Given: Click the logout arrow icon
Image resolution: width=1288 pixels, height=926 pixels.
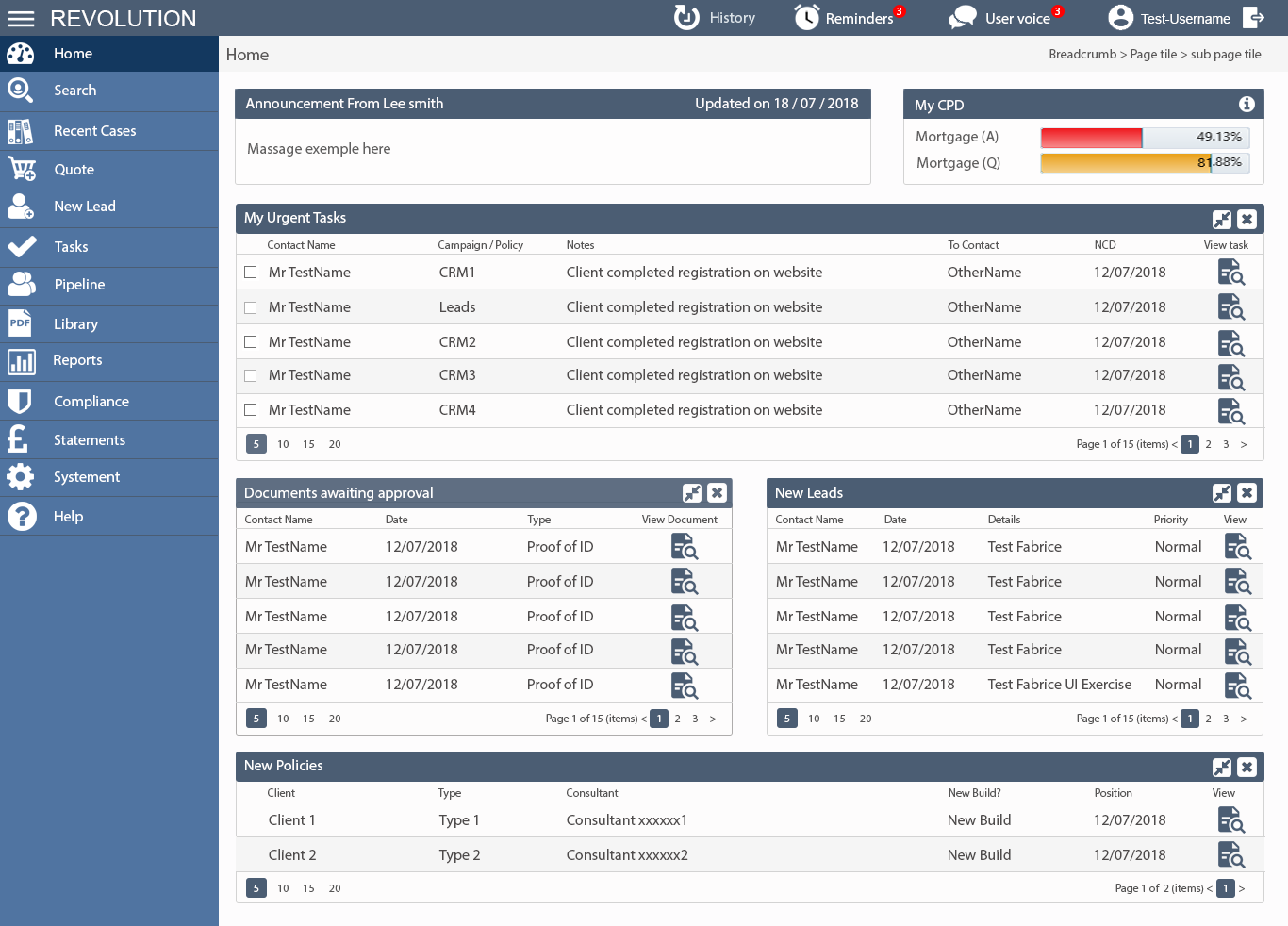Looking at the screenshot, I should (1254, 18).
